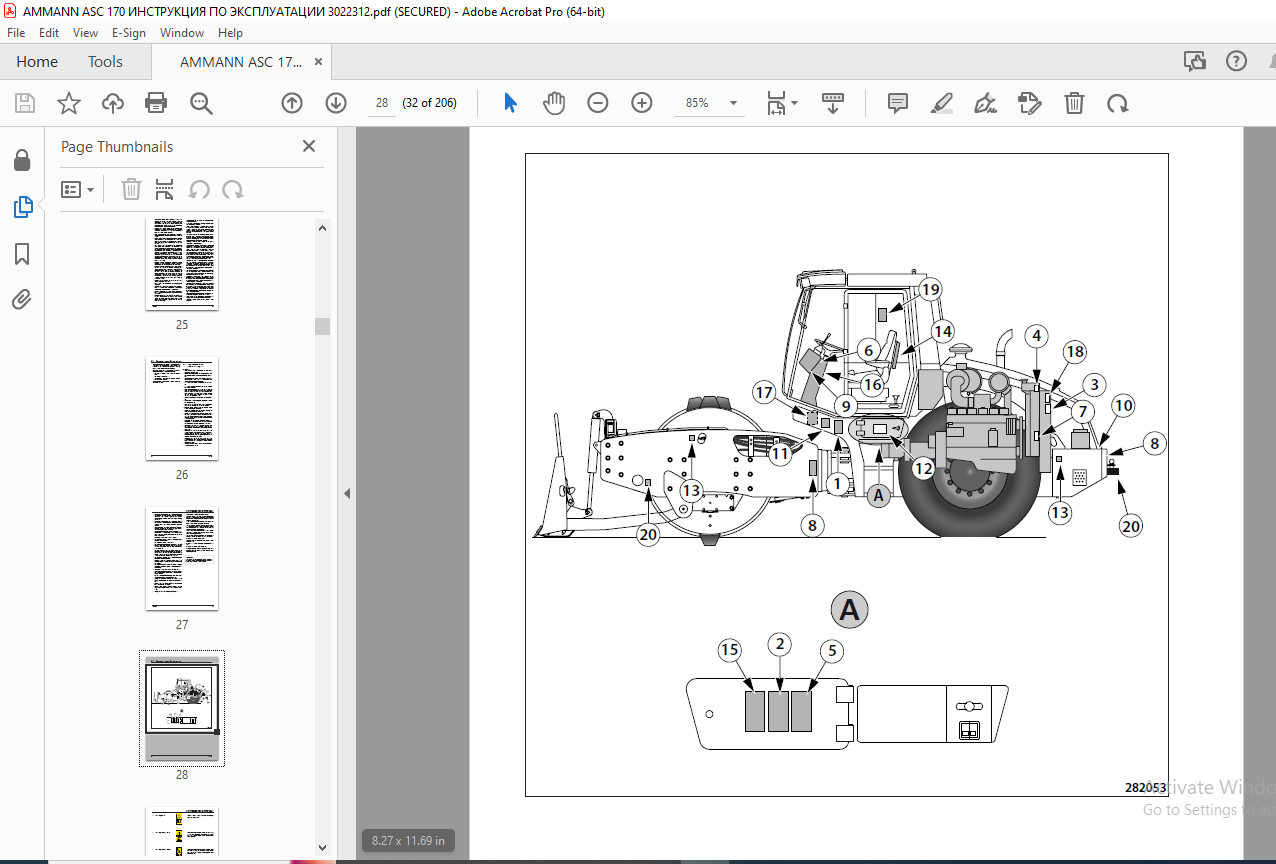
Task: Open the Help menu
Action: tap(231, 33)
